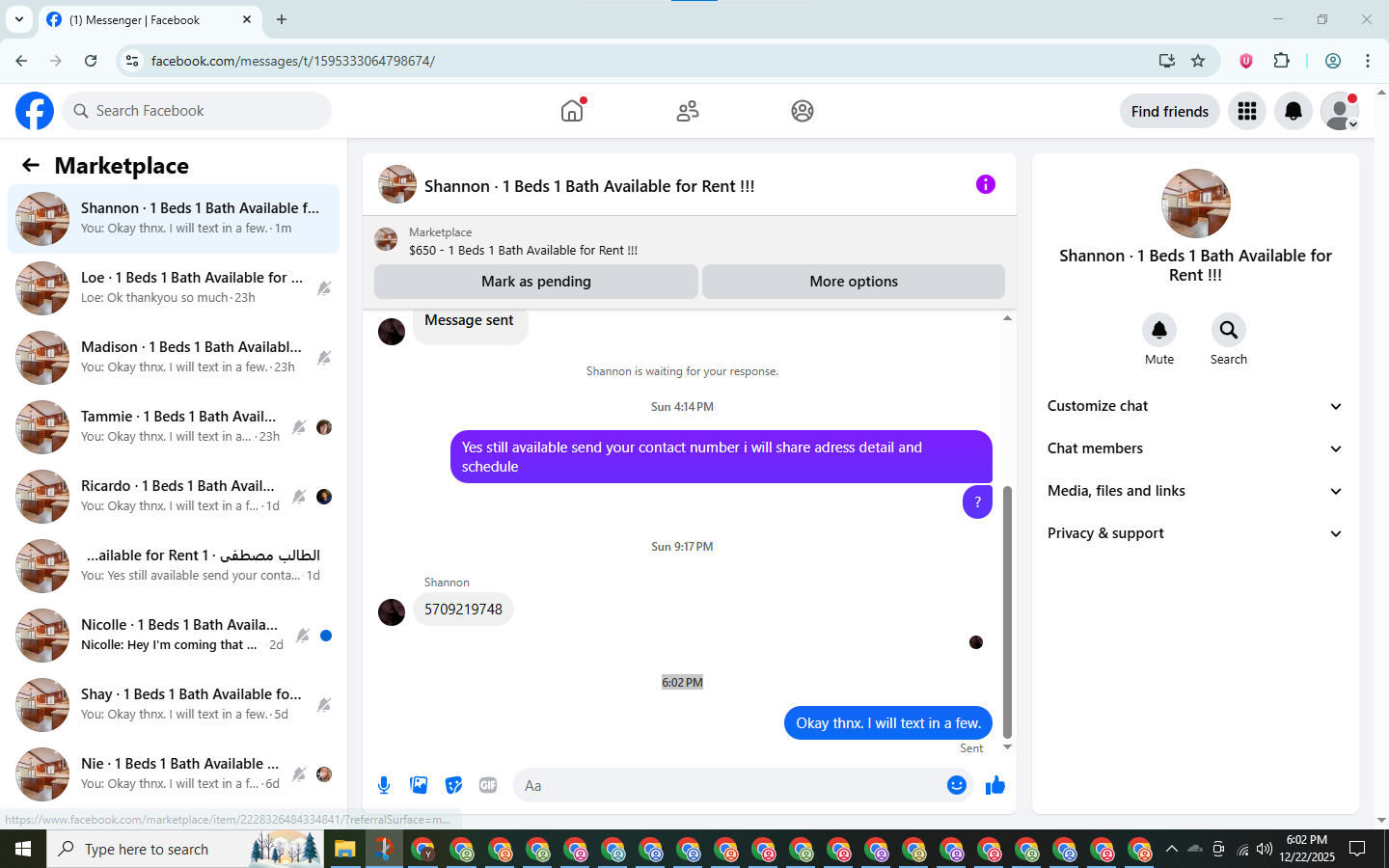
Task: Click the chat header listing thumbnail
Action: coord(397,184)
